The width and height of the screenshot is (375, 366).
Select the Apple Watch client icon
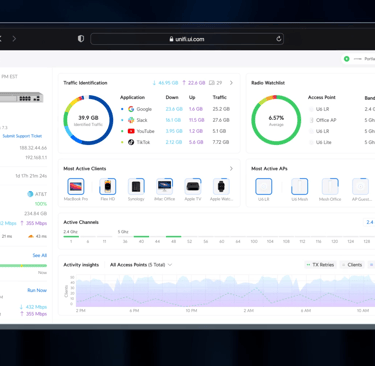point(221,187)
